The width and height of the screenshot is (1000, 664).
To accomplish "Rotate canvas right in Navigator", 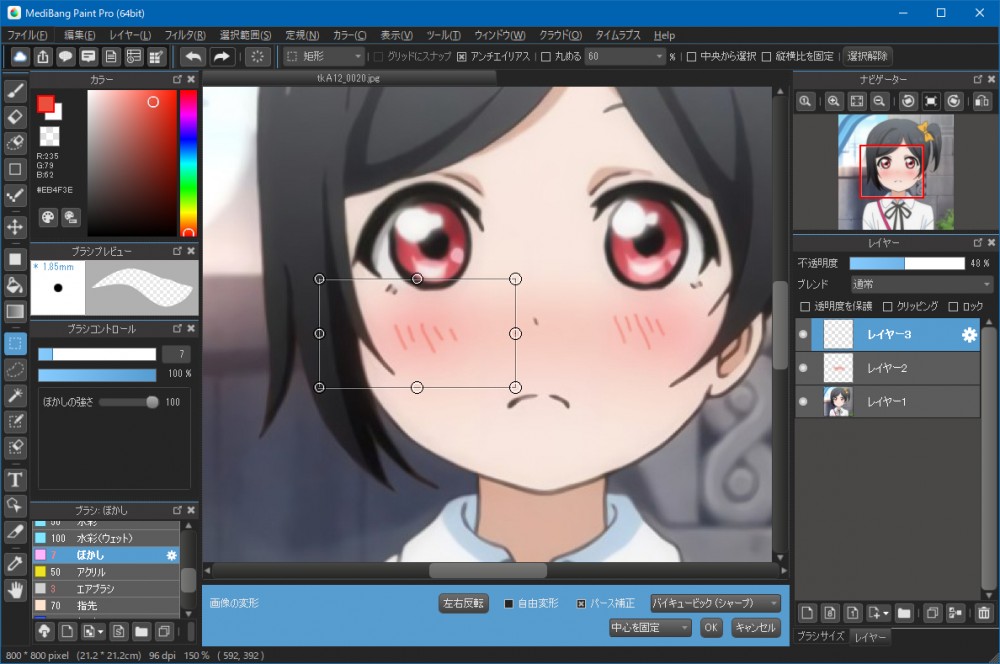I will click(x=954, y=101).
